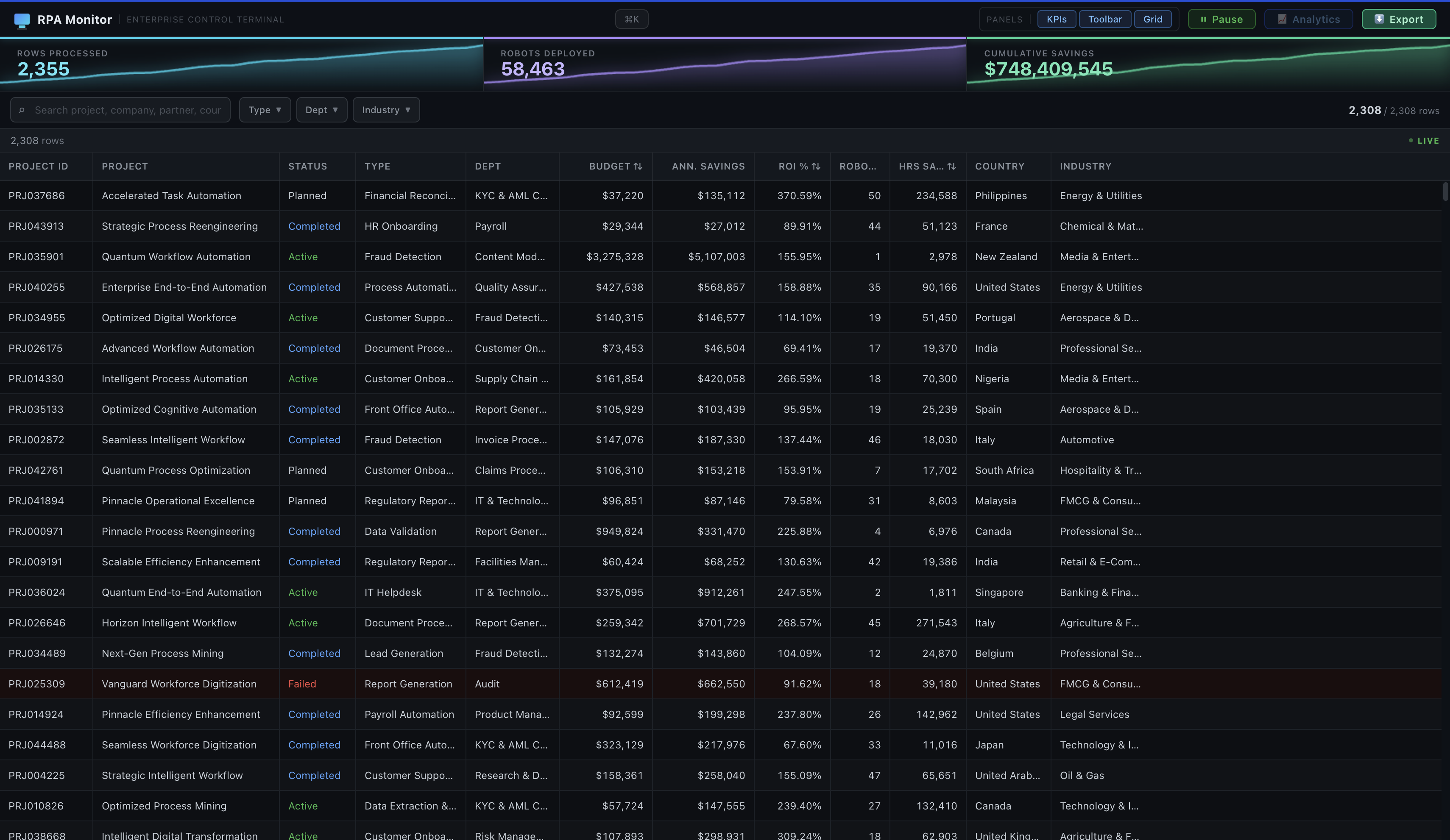
Task: Toggle the Toolbar panel
Action: (1105, 19)
